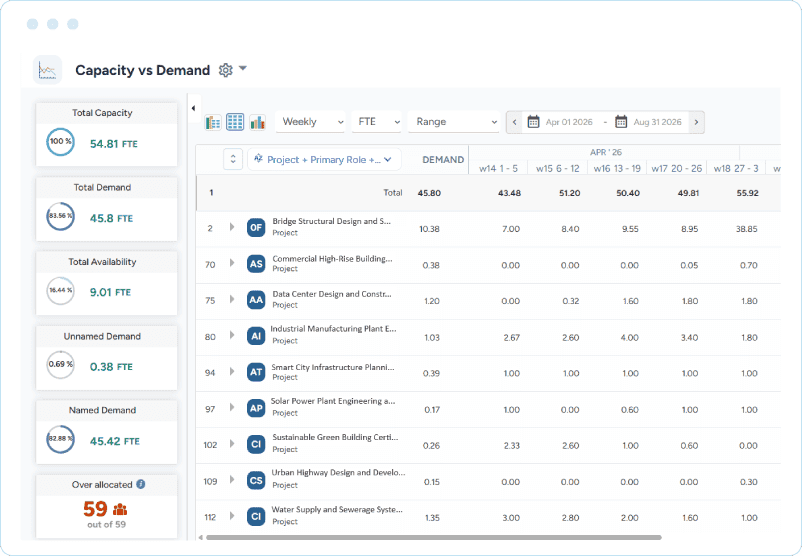Viewport: 802px width, 556px height.
Task: Click the w15 6 - 12 week column header
Action: click(558, 168)
